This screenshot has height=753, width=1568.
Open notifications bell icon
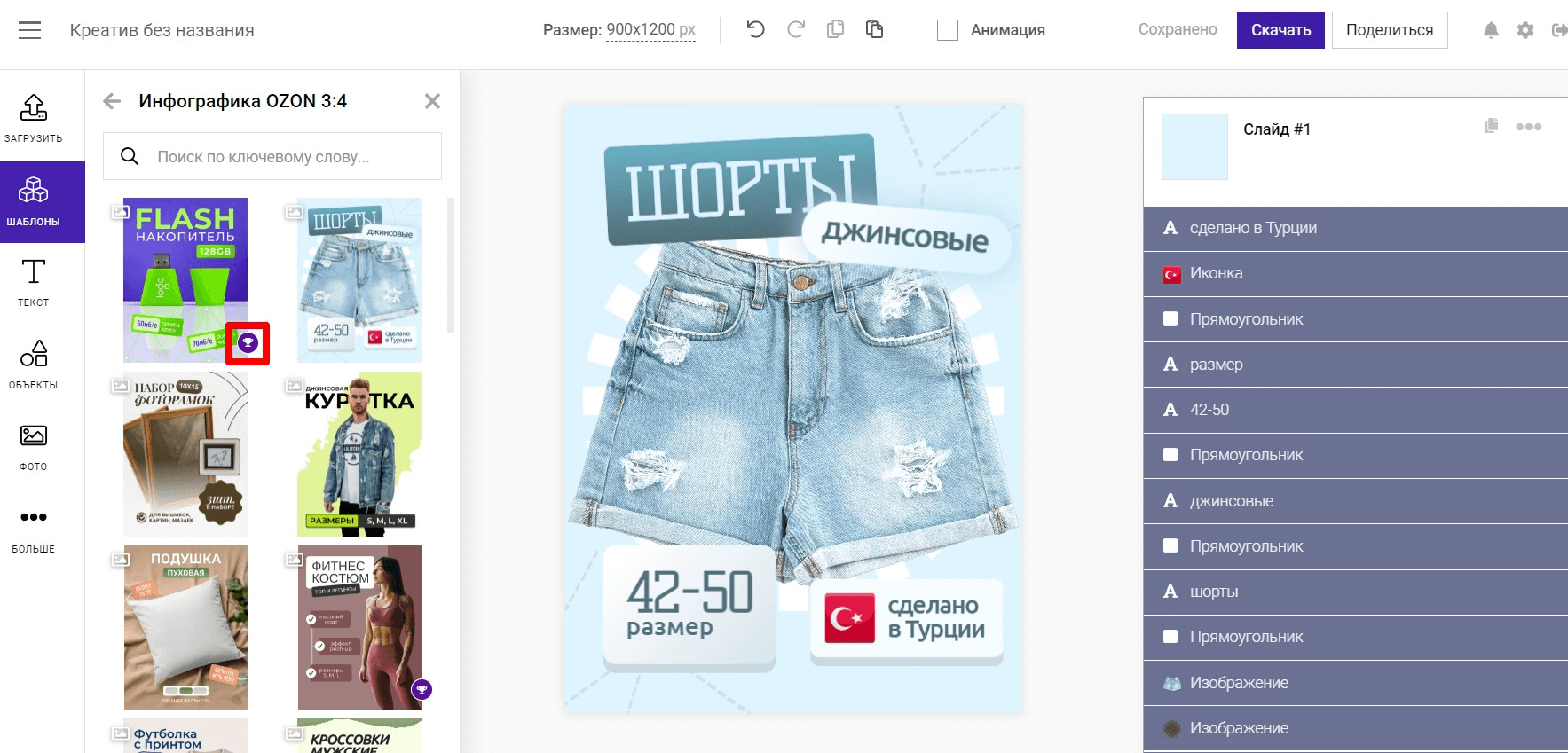click(1491, 30)
